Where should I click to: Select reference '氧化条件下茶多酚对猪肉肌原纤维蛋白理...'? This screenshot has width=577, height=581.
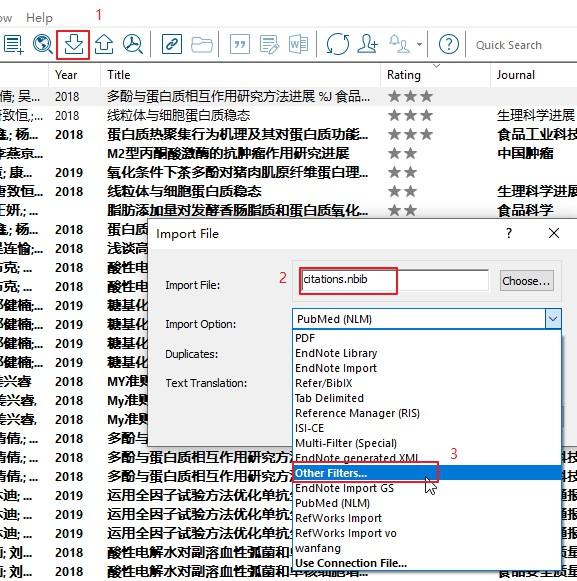pyautogui.click(x=237, y=172)
